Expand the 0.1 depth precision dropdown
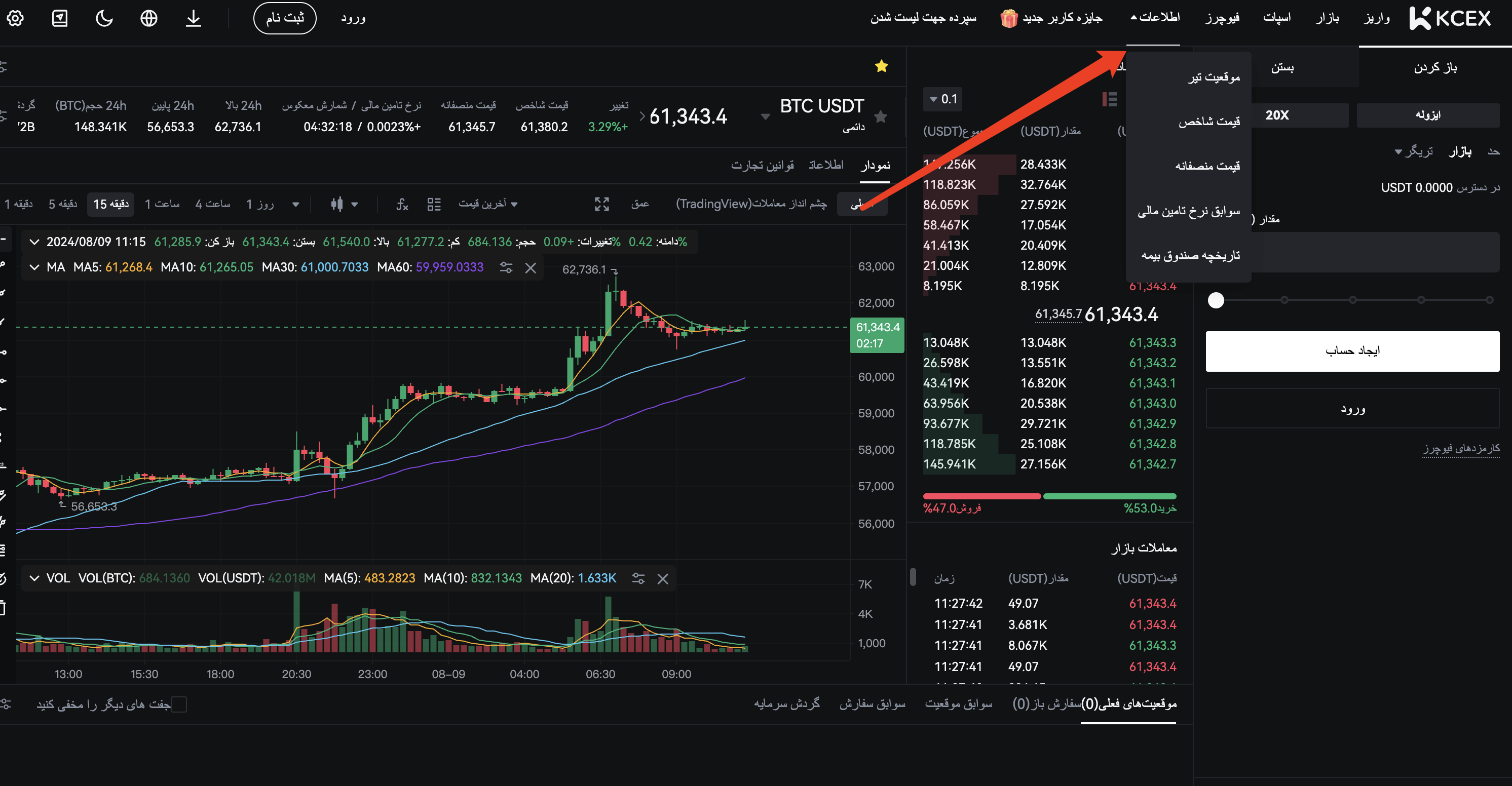 [x=942, y=99]
